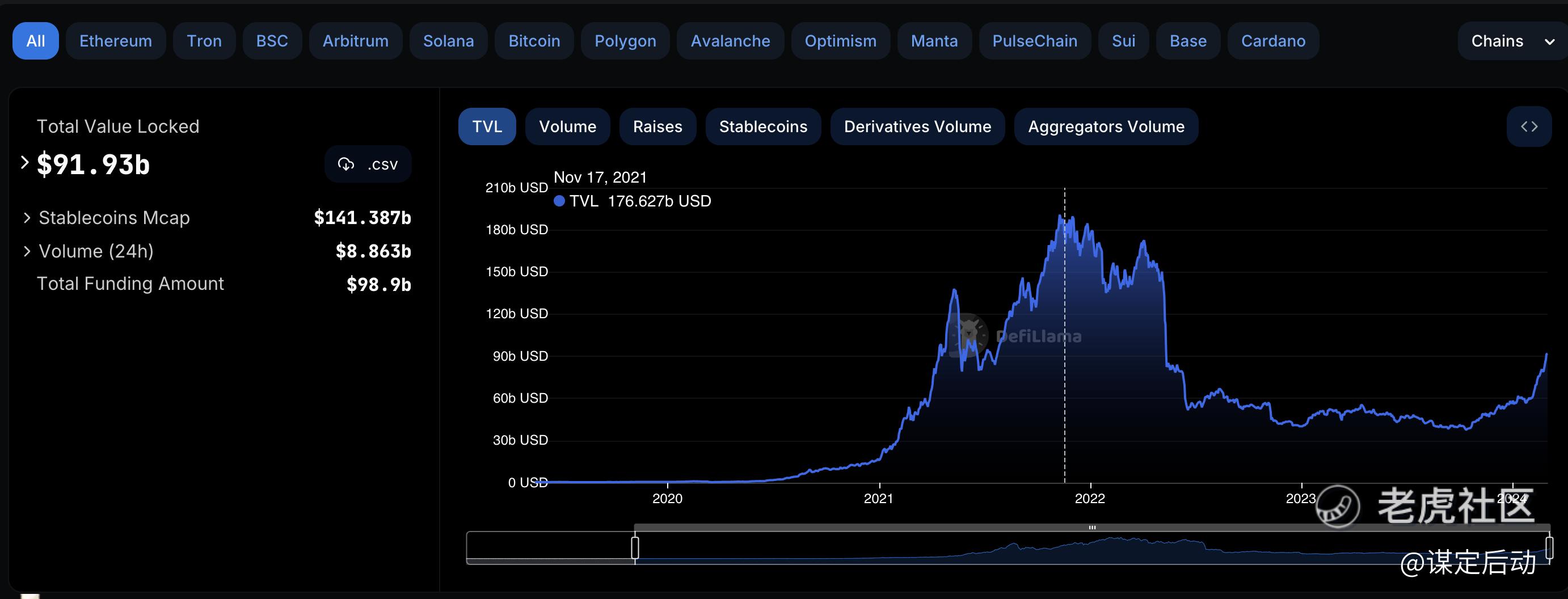The height and width of the screenshot is (599, 1568).
Task: Click the Nov 17, 2021 tooltip date
Action: [600, 177]
